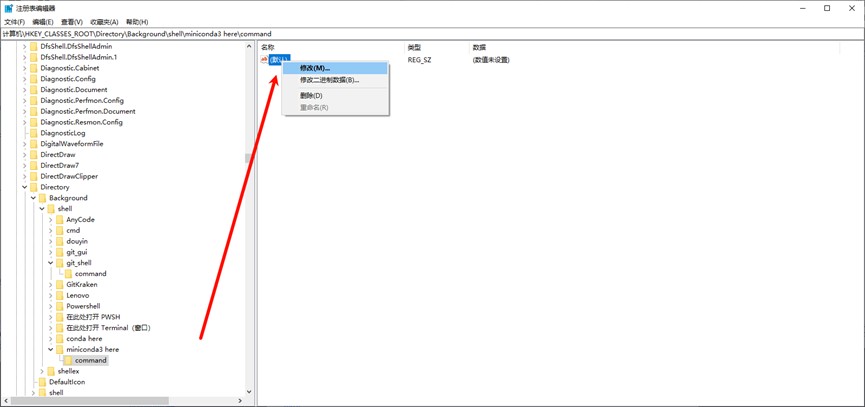Expand the DirectDraw7 key

tap(24, 165)
